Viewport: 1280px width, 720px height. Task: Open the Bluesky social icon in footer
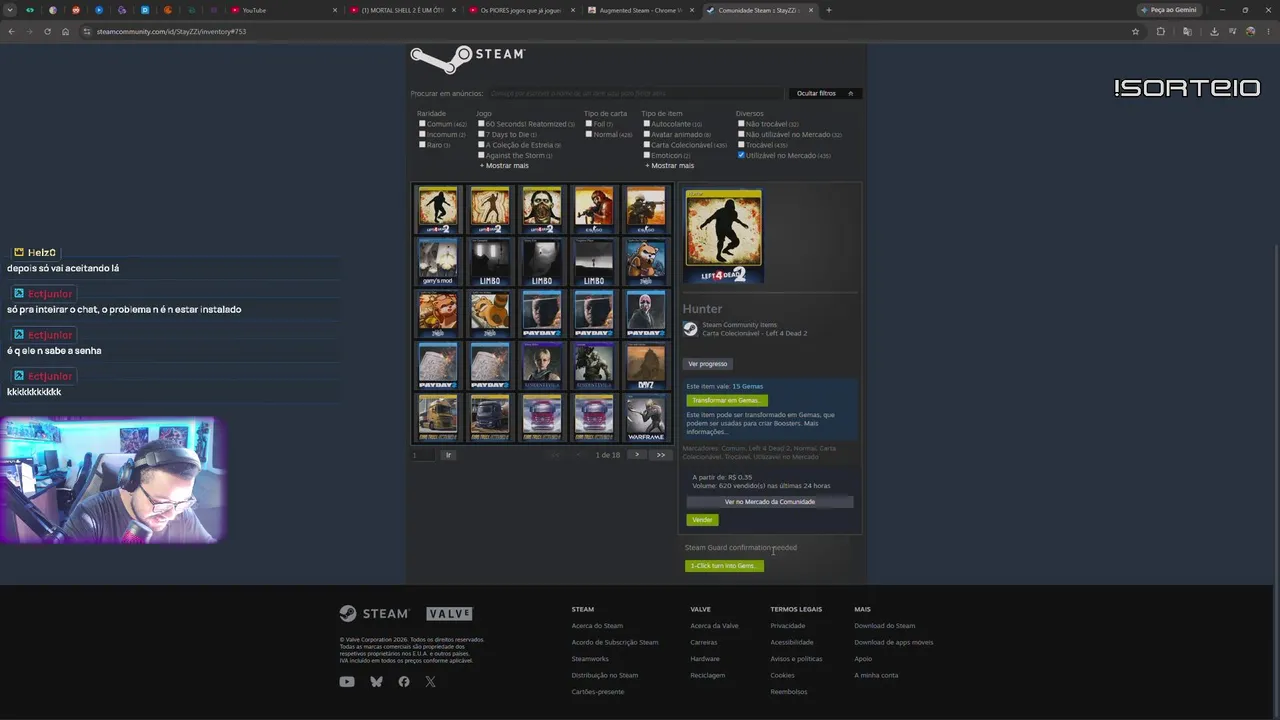[376, 682]
